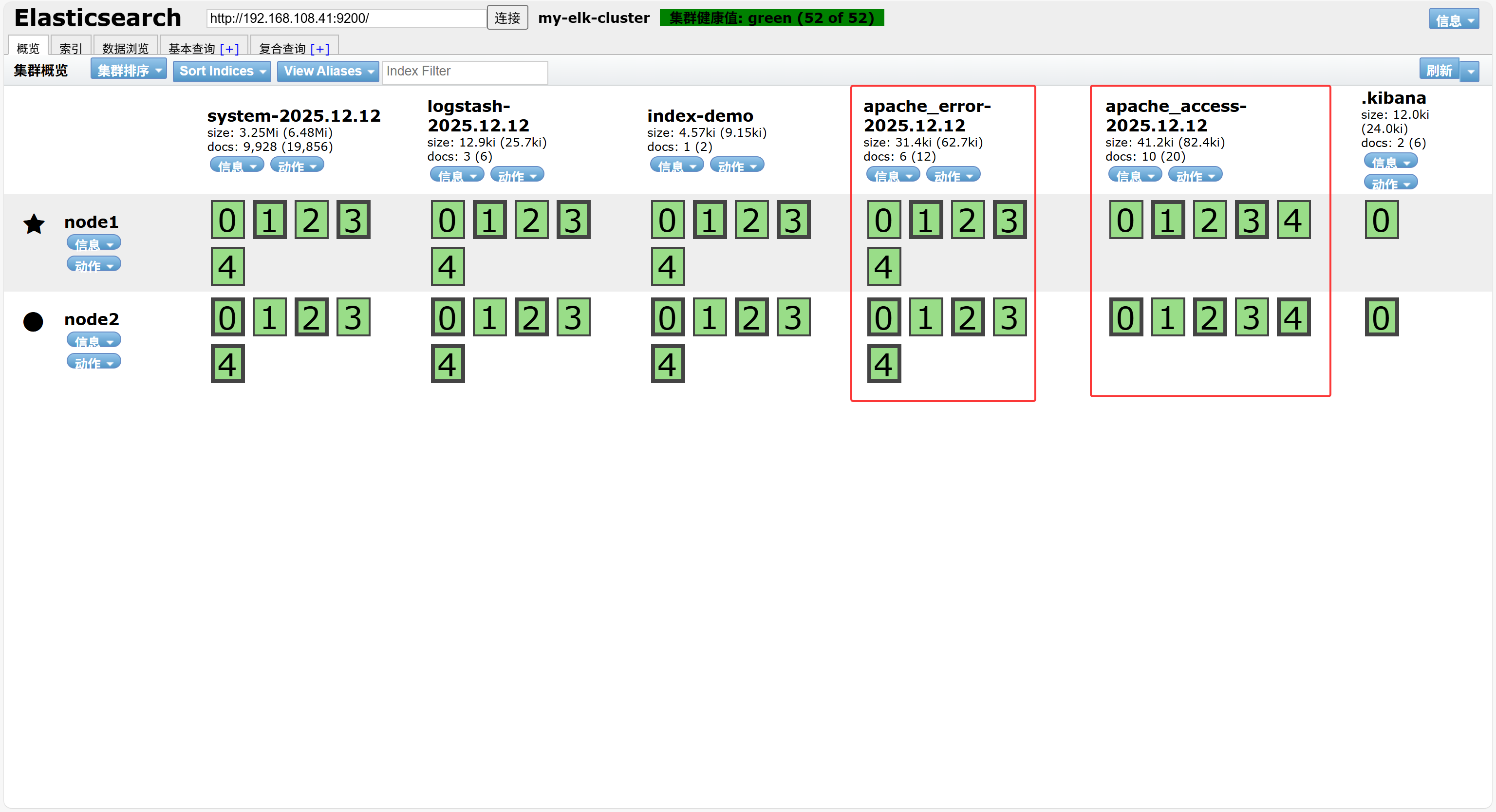
Task: Click the 连接 connect button
Action: coord(507,18)
